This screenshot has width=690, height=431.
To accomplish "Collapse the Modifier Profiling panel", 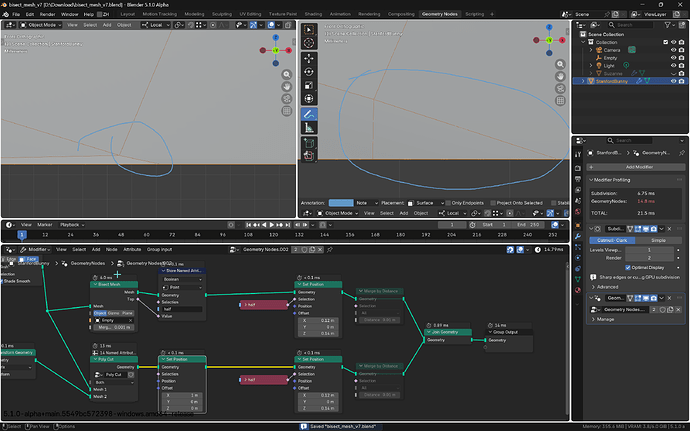I will pyautogui.click(x=591, y=180).
